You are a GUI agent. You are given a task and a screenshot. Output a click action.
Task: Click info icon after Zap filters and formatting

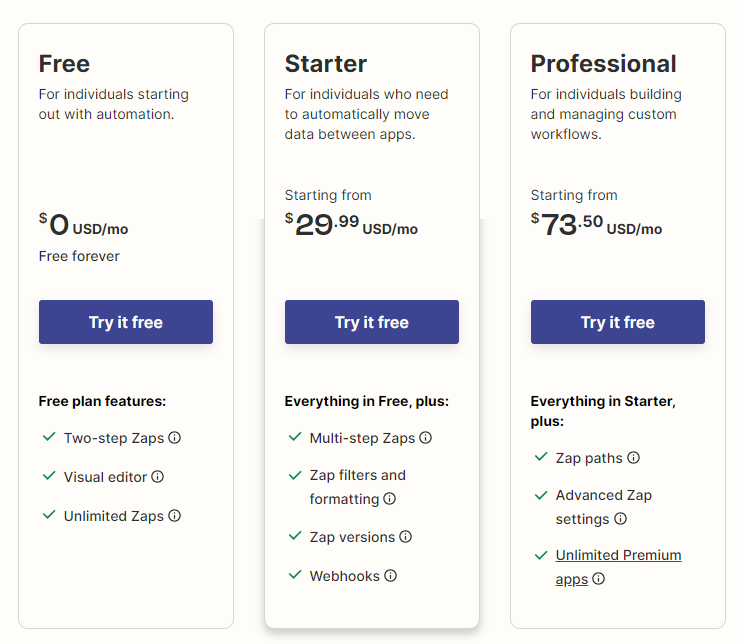(390, 499)
